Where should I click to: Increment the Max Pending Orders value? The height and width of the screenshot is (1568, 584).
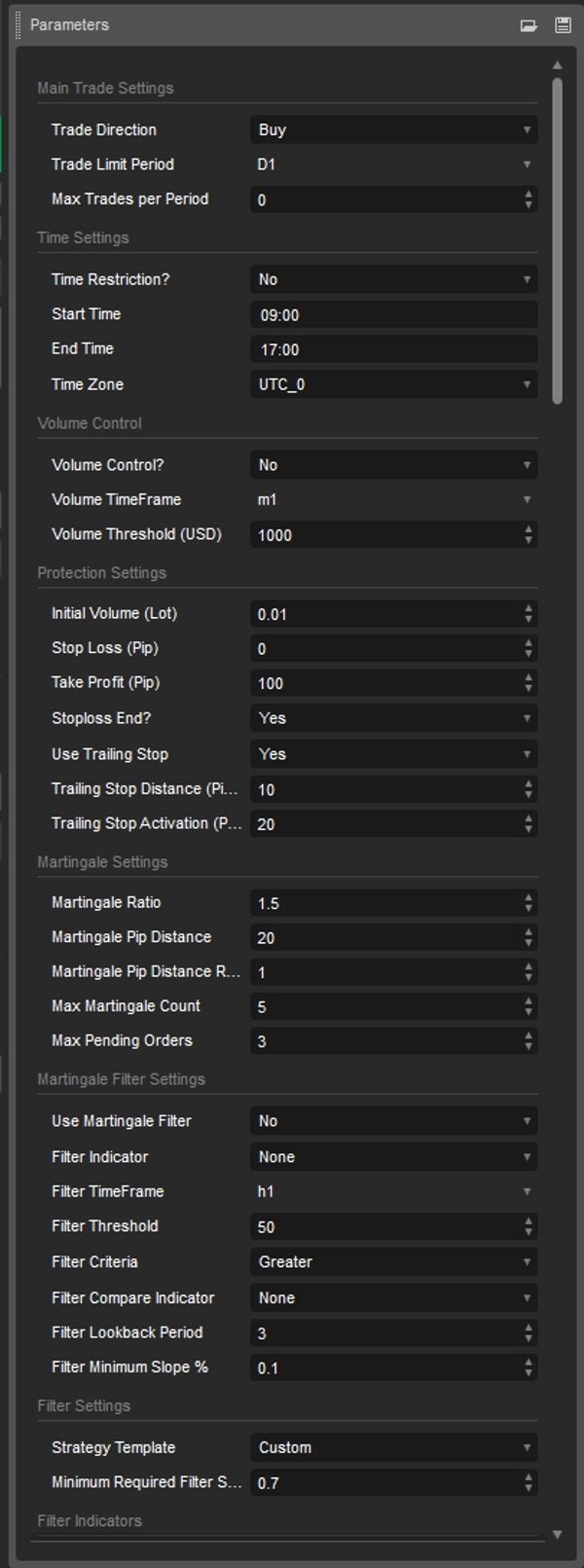pyautogui.click(x=527, y=1036)
